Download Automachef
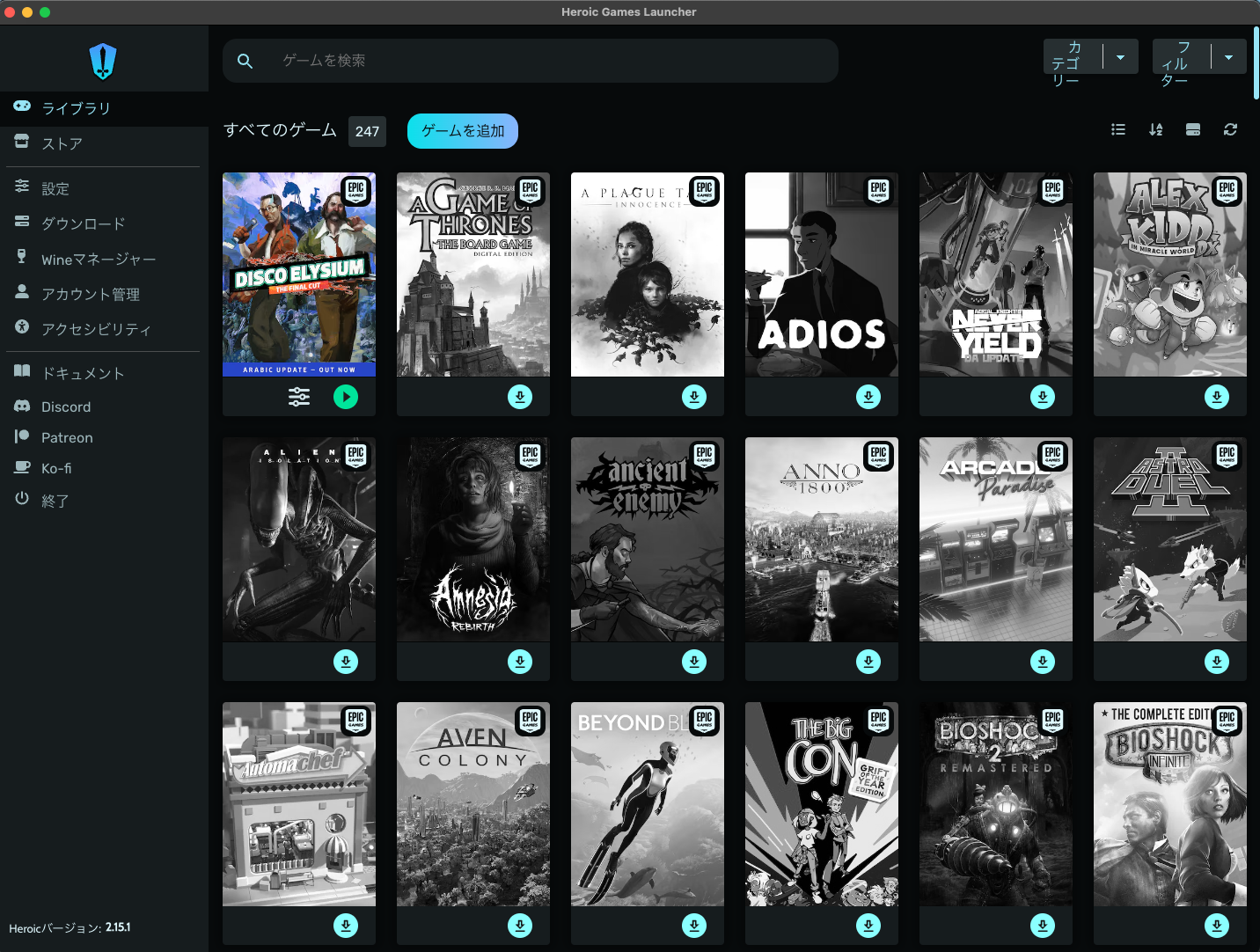The height and width of the screenshot is (952, 1260). coord(346,926)
